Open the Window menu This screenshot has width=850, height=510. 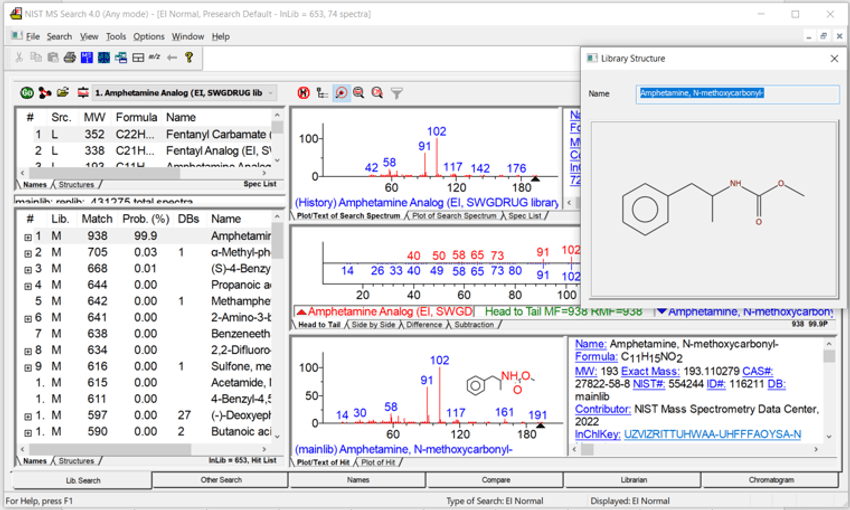188,36
